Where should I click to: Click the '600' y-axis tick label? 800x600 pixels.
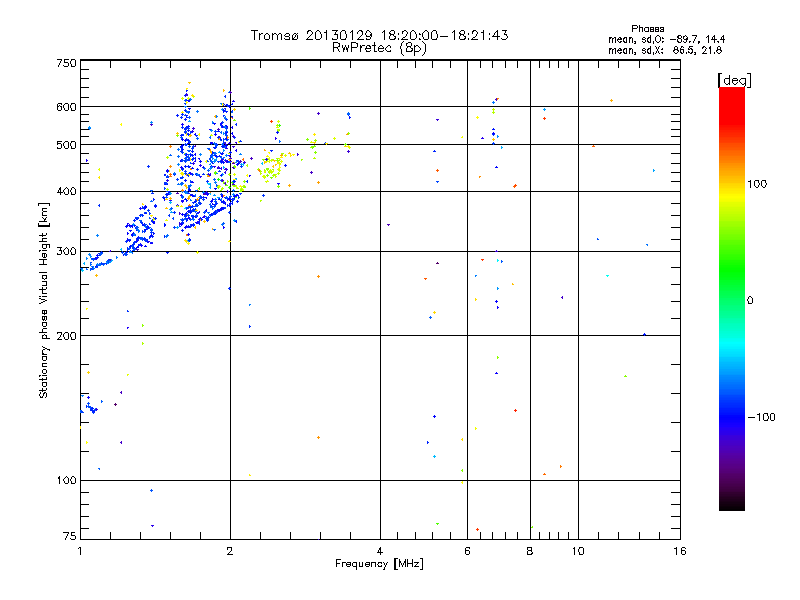pyautogui.click(x=66, y=107)
